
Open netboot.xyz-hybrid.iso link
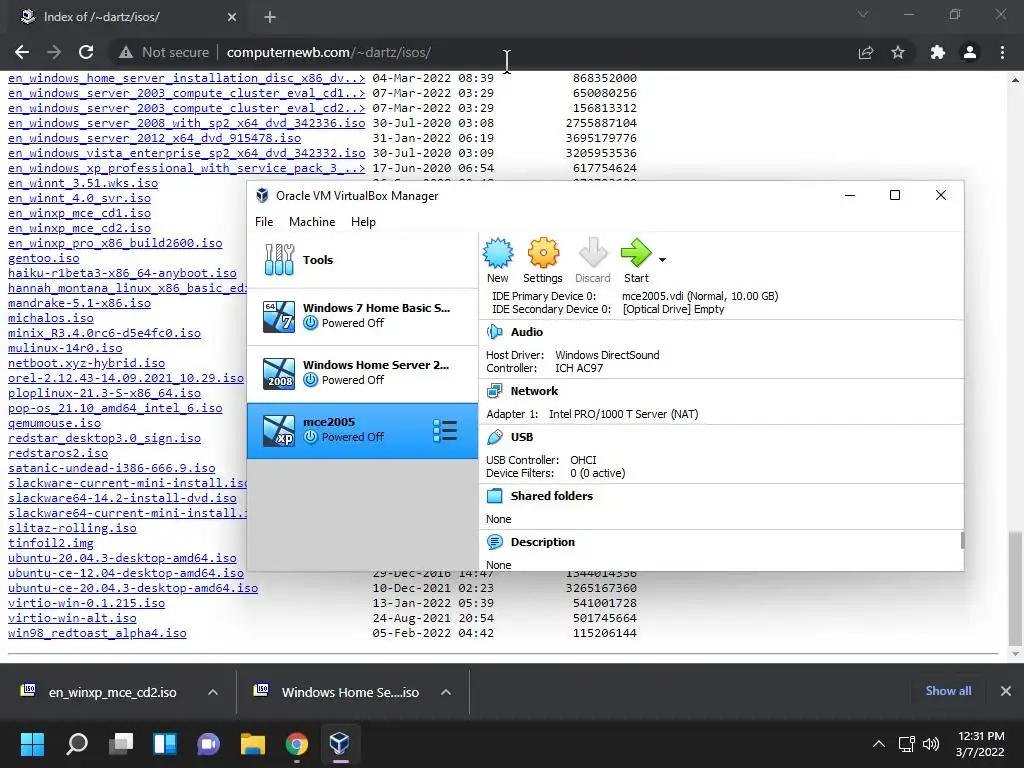[x=86, y=364]
